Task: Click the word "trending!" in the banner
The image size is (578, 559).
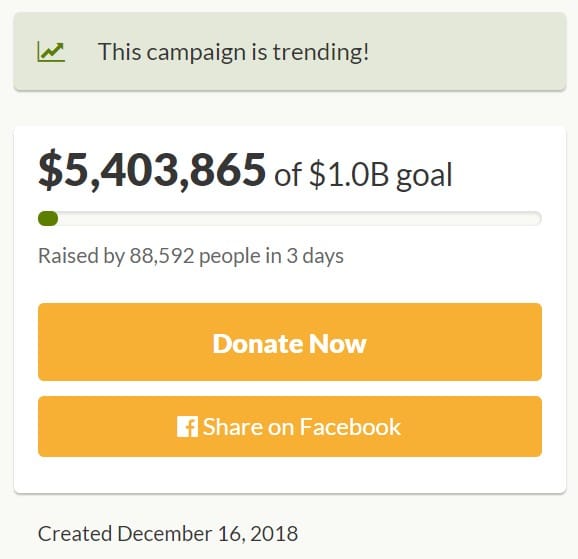Action: click(321, 52)
